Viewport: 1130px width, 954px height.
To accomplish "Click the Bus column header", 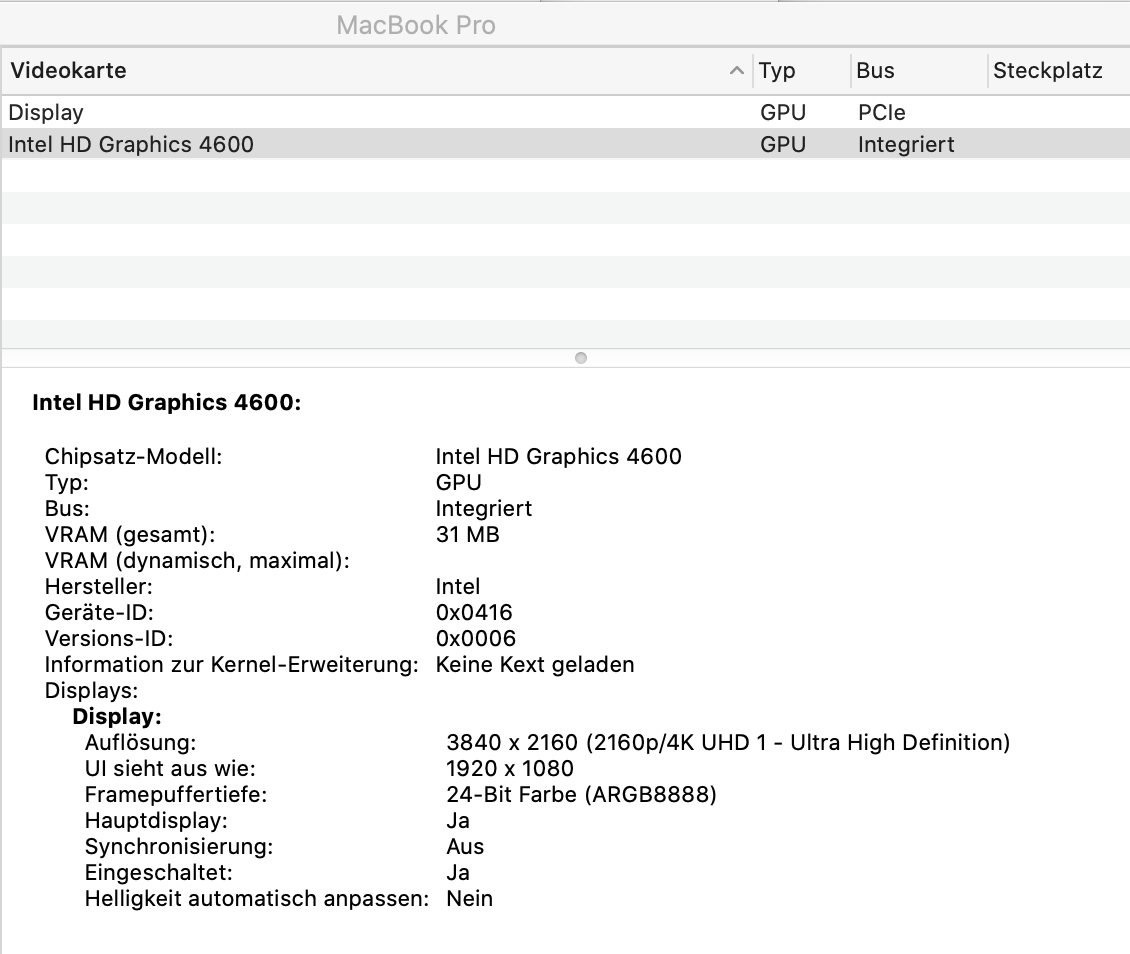I will pyautogui.click(x=875, y=71).
